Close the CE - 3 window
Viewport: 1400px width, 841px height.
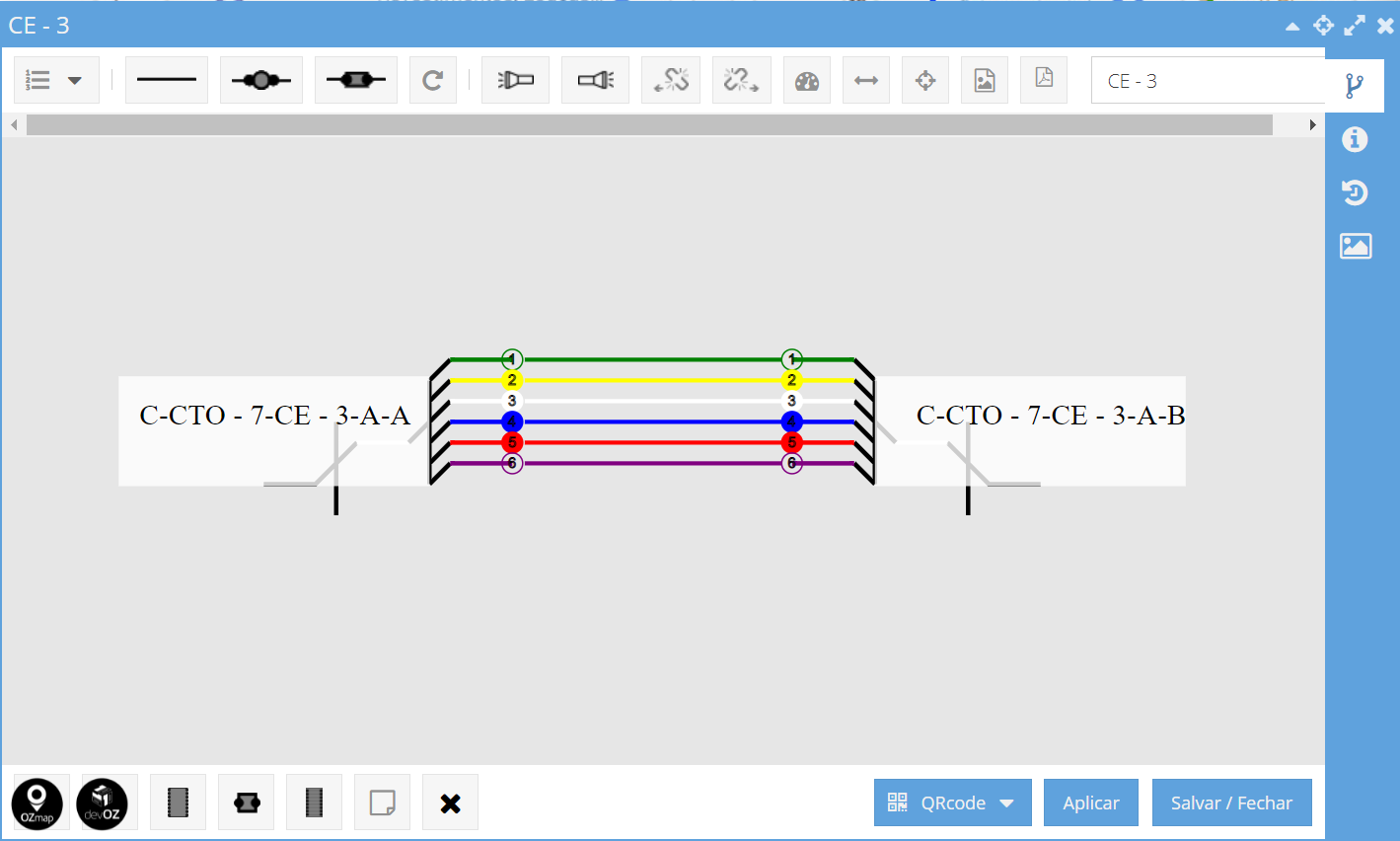pyautogui.click(x=1385, y=27)
